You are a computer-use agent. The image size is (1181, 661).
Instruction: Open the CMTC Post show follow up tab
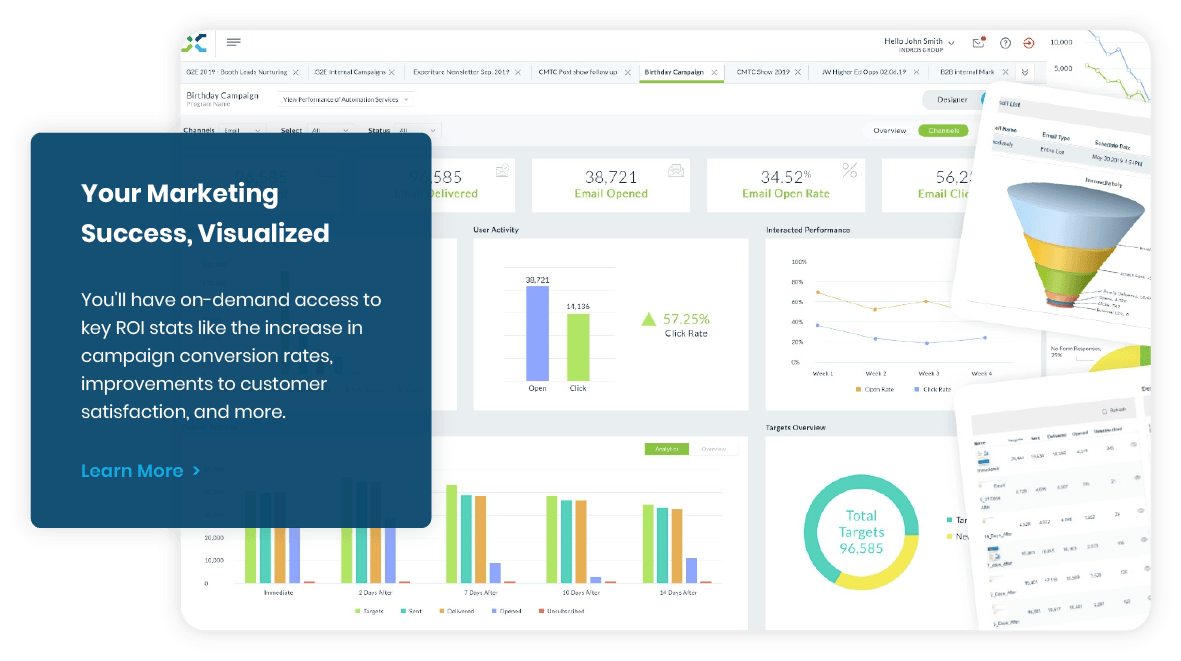[x=578, y=72]
